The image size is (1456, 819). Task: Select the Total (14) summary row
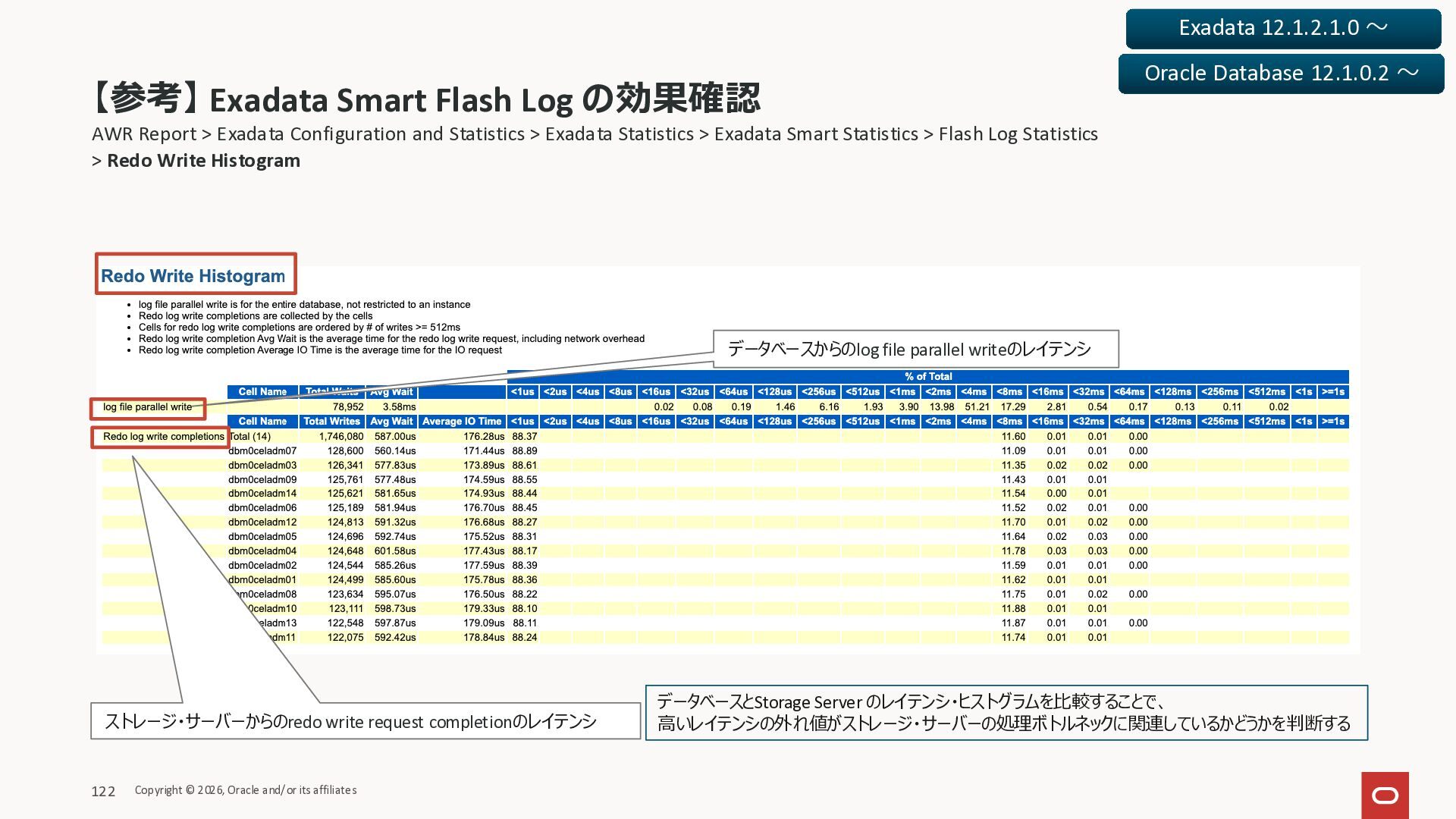(250, 437)
